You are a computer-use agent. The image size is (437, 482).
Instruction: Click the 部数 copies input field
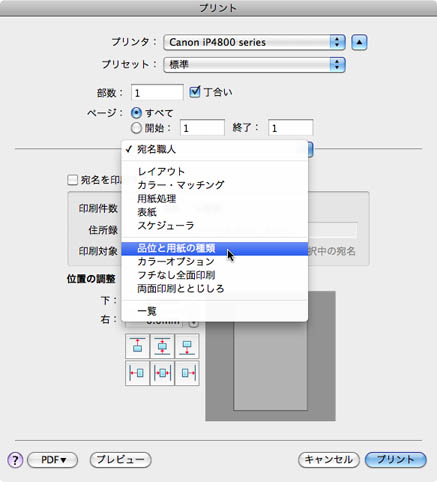(157, 92)
